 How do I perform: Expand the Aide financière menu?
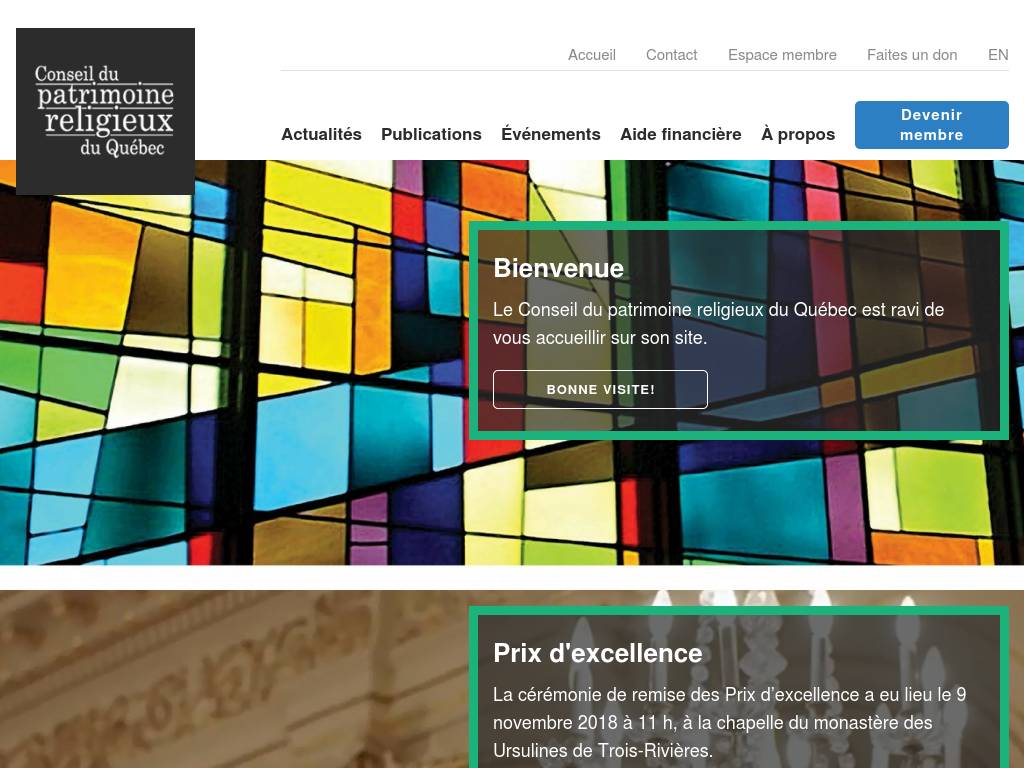(680, 134)
